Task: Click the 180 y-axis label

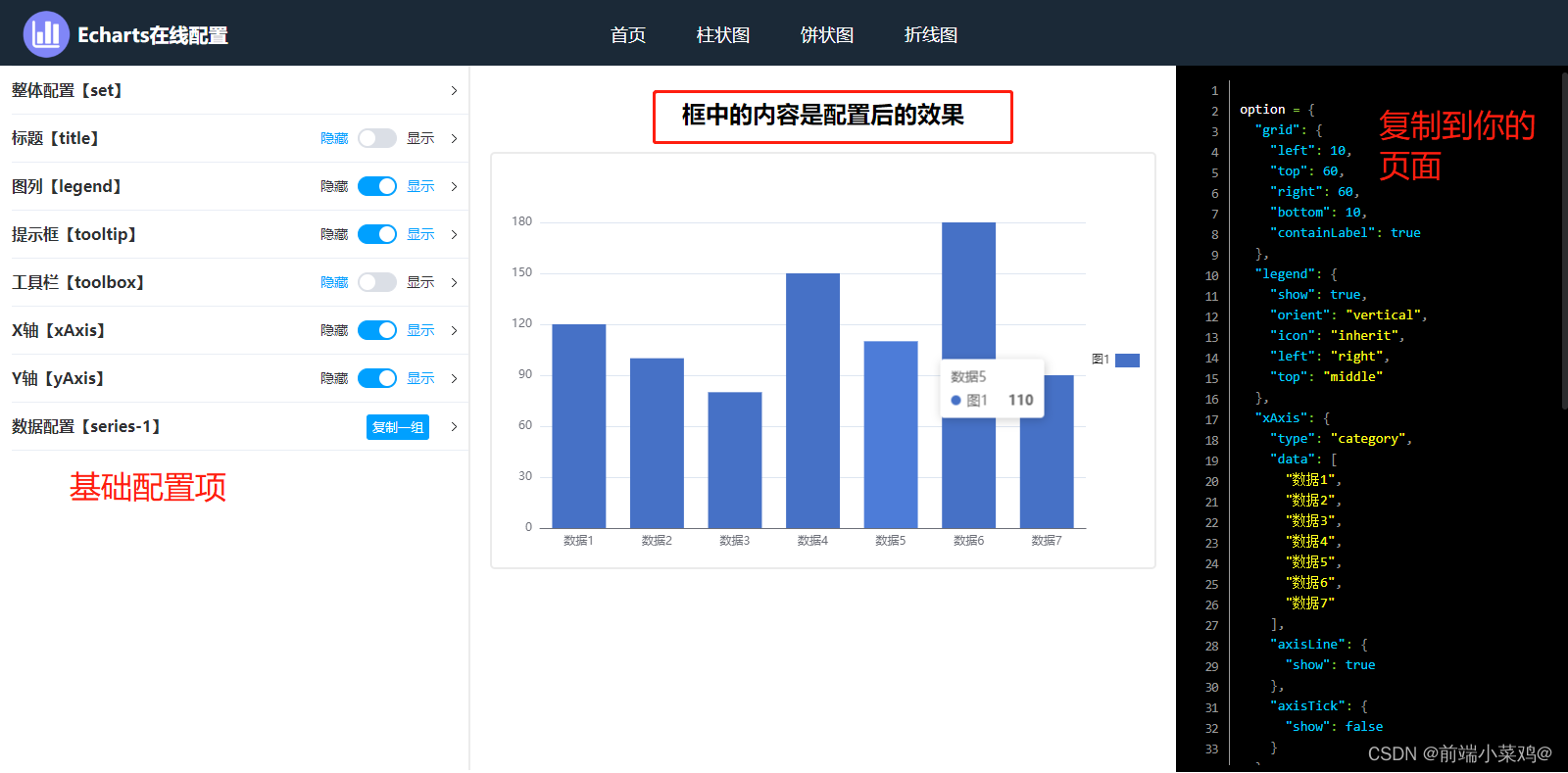Action: [x=521, y=221]
